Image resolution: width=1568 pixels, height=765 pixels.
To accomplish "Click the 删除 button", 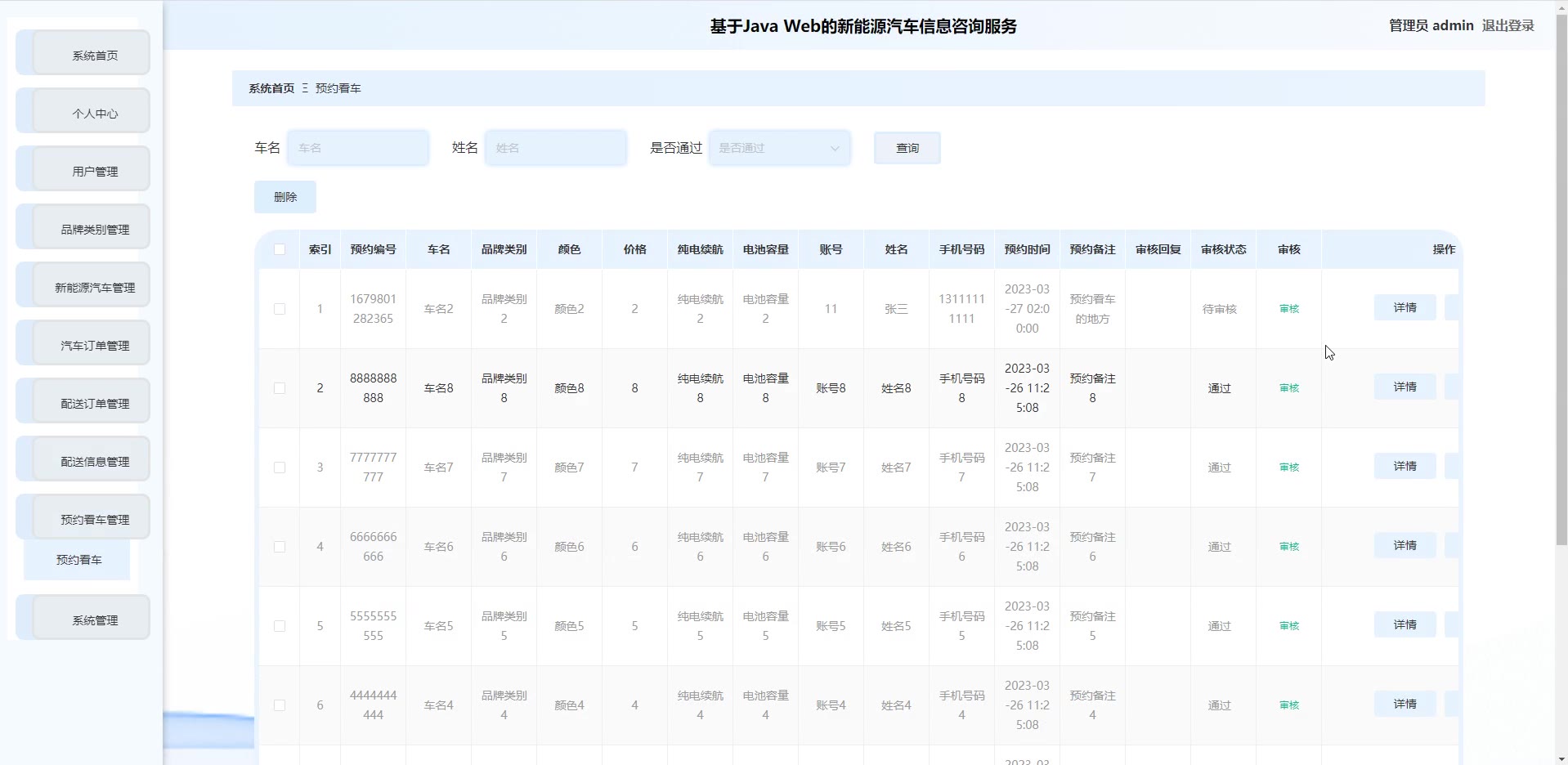I will pyautogui.click(x=285, y=197).
